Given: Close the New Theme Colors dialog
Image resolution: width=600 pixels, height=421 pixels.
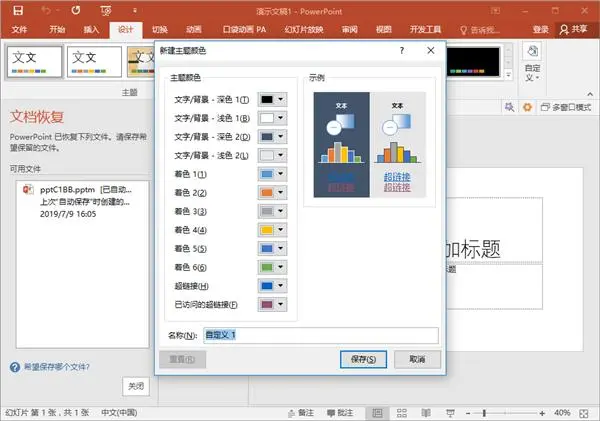Looking at the screenshot, I should (x=430, y=51).
